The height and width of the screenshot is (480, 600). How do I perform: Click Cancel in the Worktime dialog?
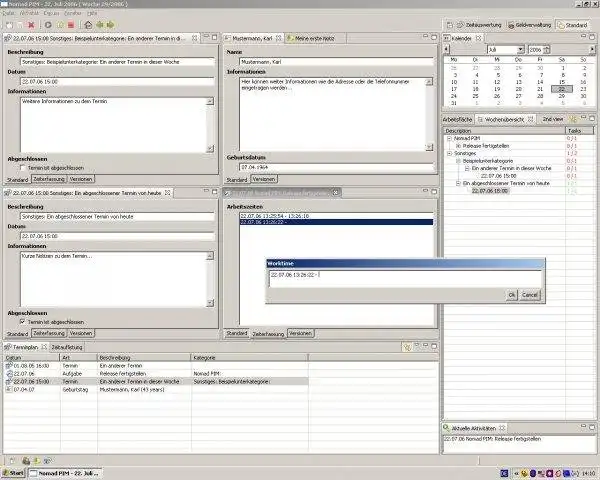530,295
